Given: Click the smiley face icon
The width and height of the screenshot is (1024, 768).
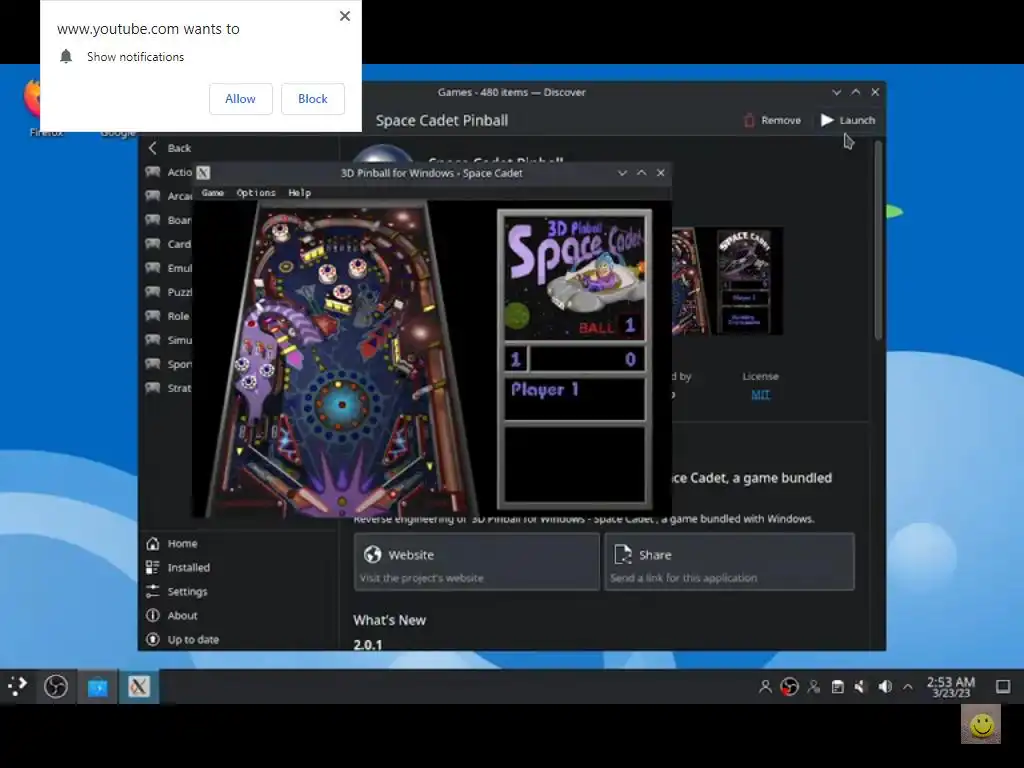Looking at the screenshot, I should [x=981, y=724].
